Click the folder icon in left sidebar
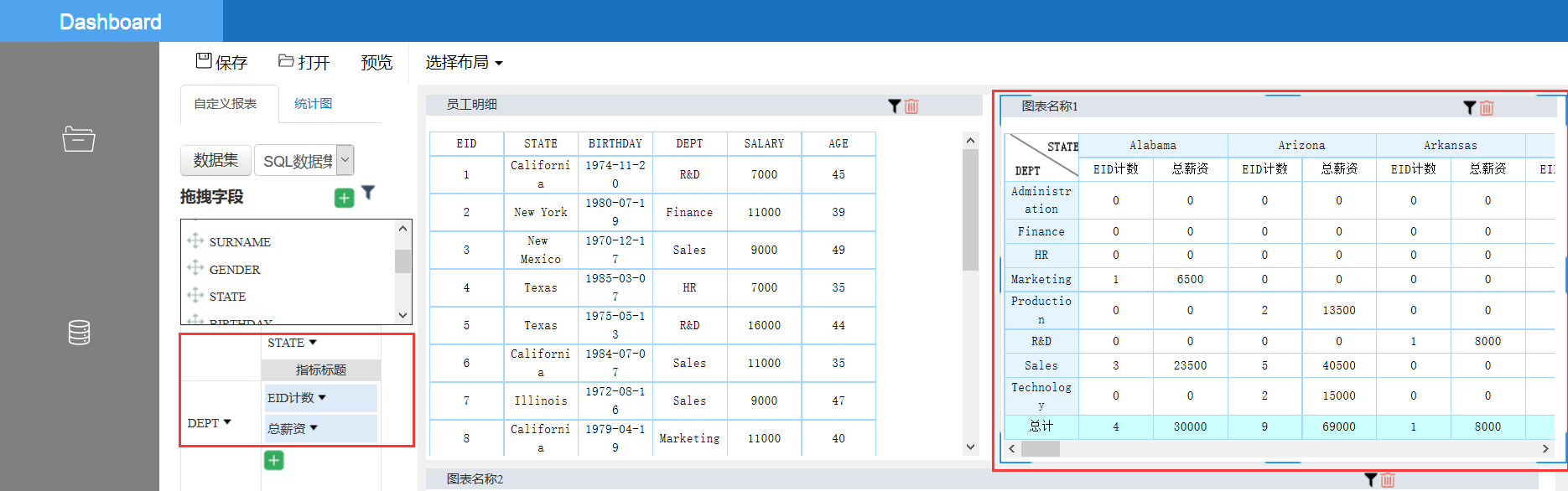The width and height of the screenshot is (1568, 491). point(79,138)
